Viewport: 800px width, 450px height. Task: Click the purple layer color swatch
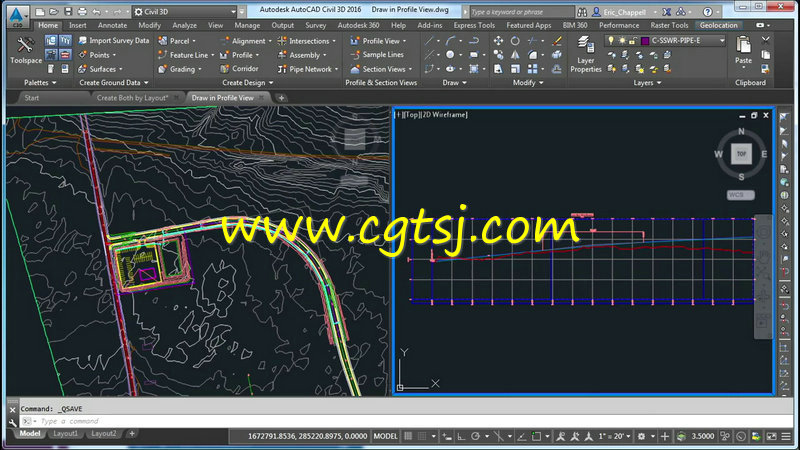point(645,40)
